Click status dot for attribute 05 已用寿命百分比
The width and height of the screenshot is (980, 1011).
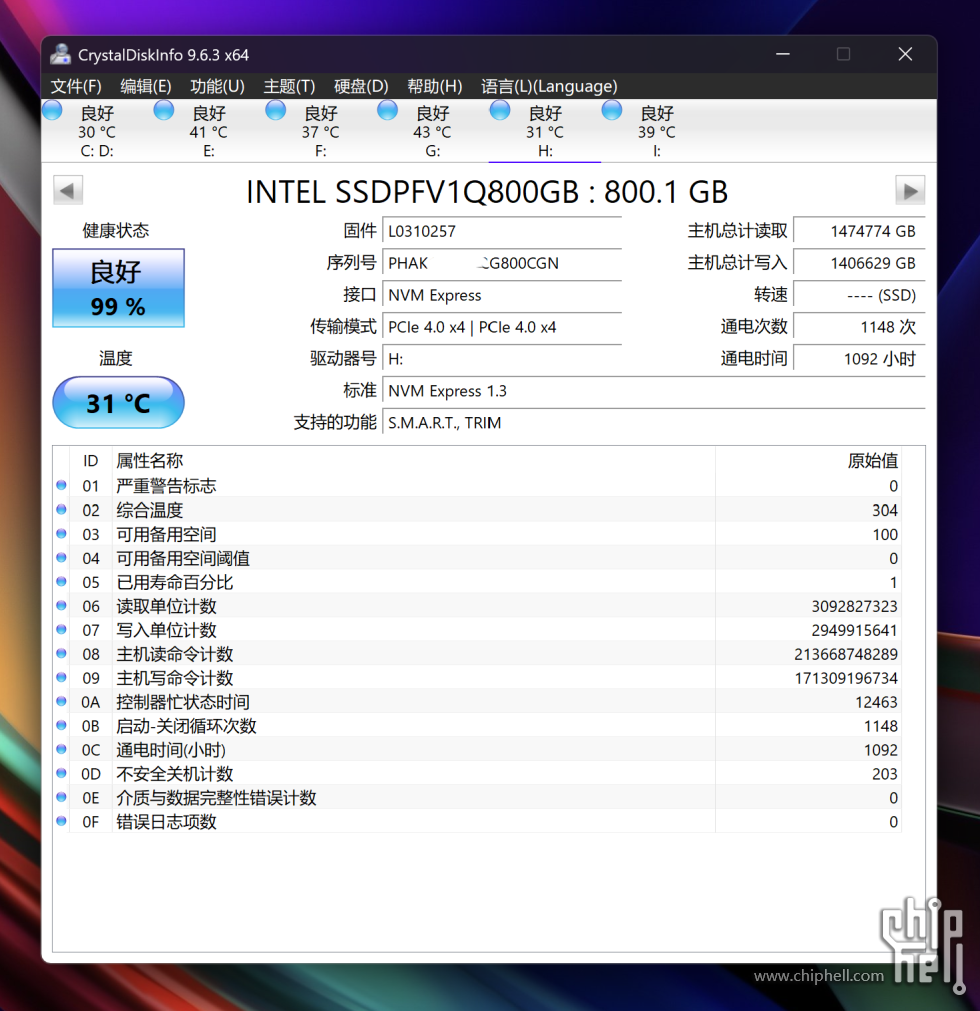click(61, 581)
